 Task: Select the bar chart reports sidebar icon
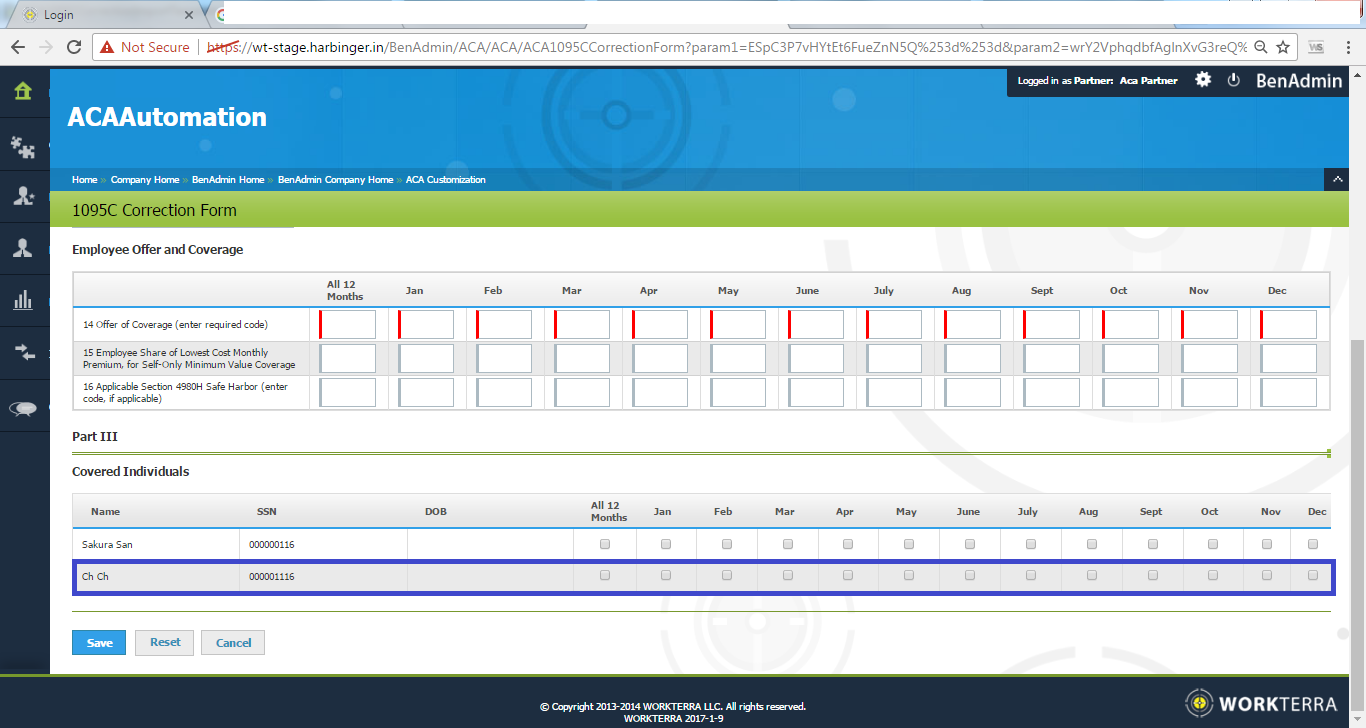point(23,300)
